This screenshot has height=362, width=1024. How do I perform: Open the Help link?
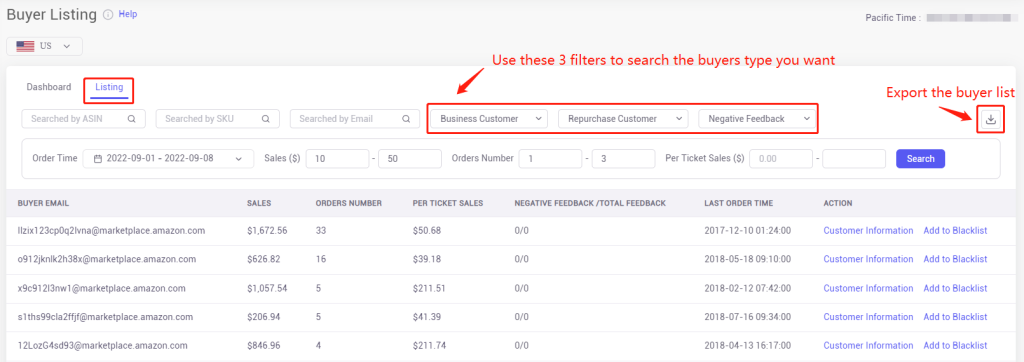click(x=128, y=14)
